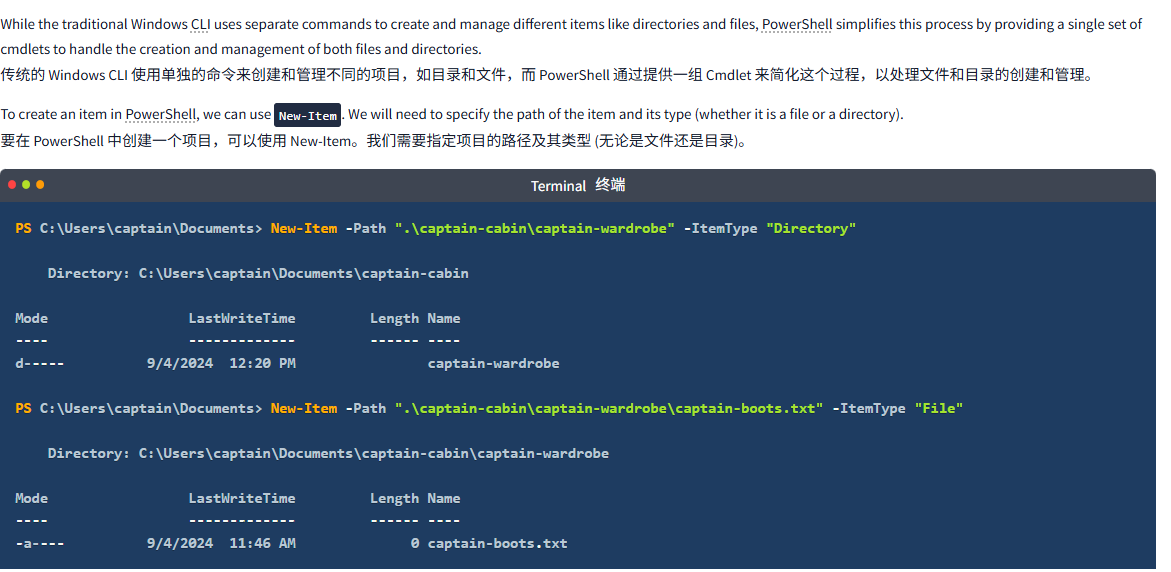Click the orange "New-Item" in the second terminal command

click(x=304, y=408)
